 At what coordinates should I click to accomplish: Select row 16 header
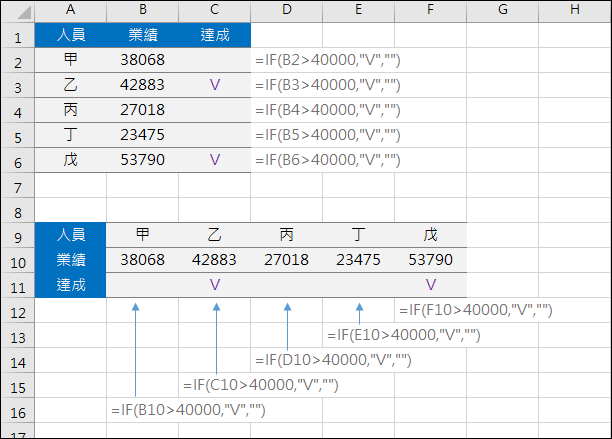pos(18,412)
